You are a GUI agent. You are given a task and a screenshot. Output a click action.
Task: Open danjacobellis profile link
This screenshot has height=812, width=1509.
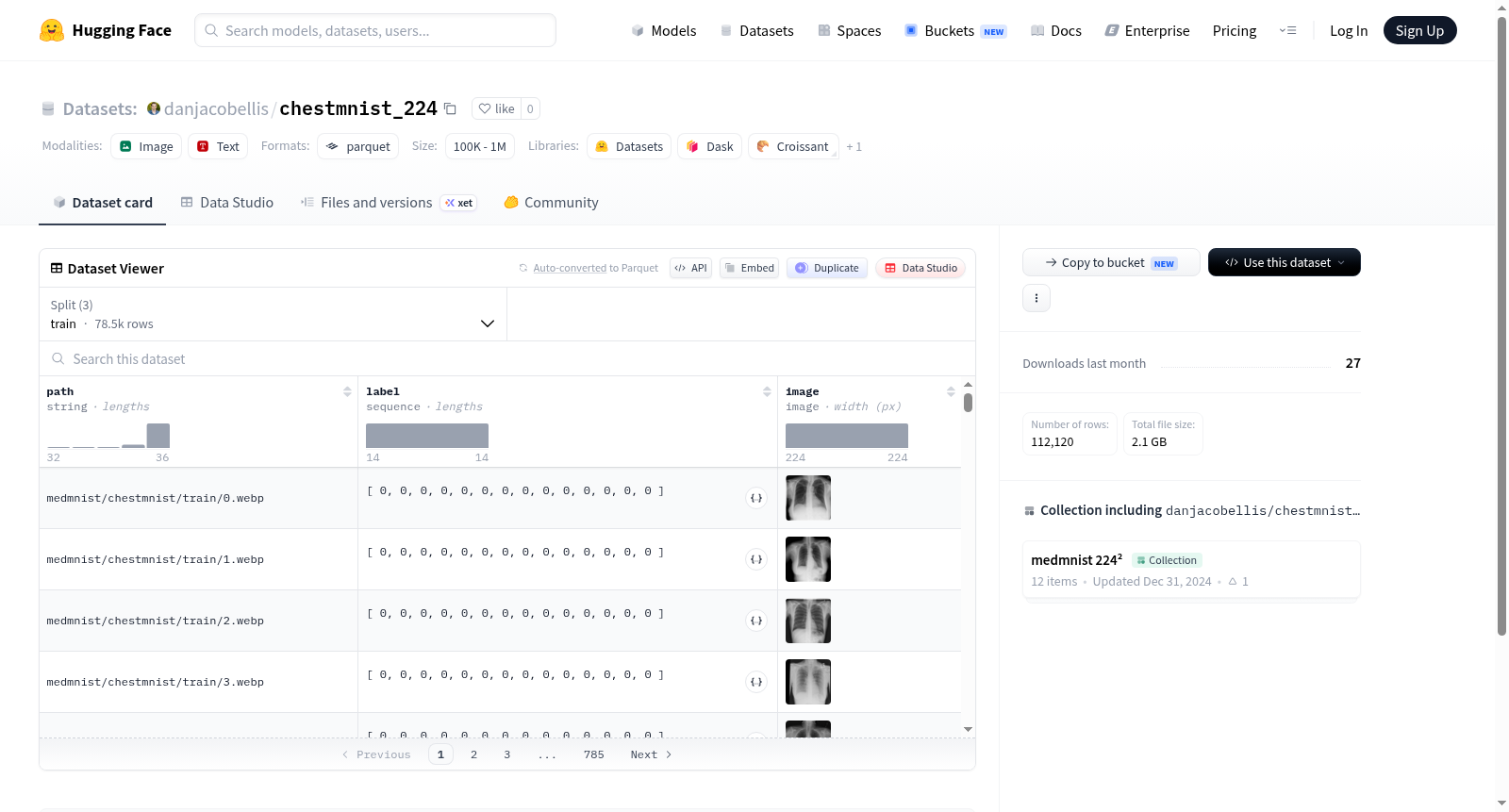(216, 108)
